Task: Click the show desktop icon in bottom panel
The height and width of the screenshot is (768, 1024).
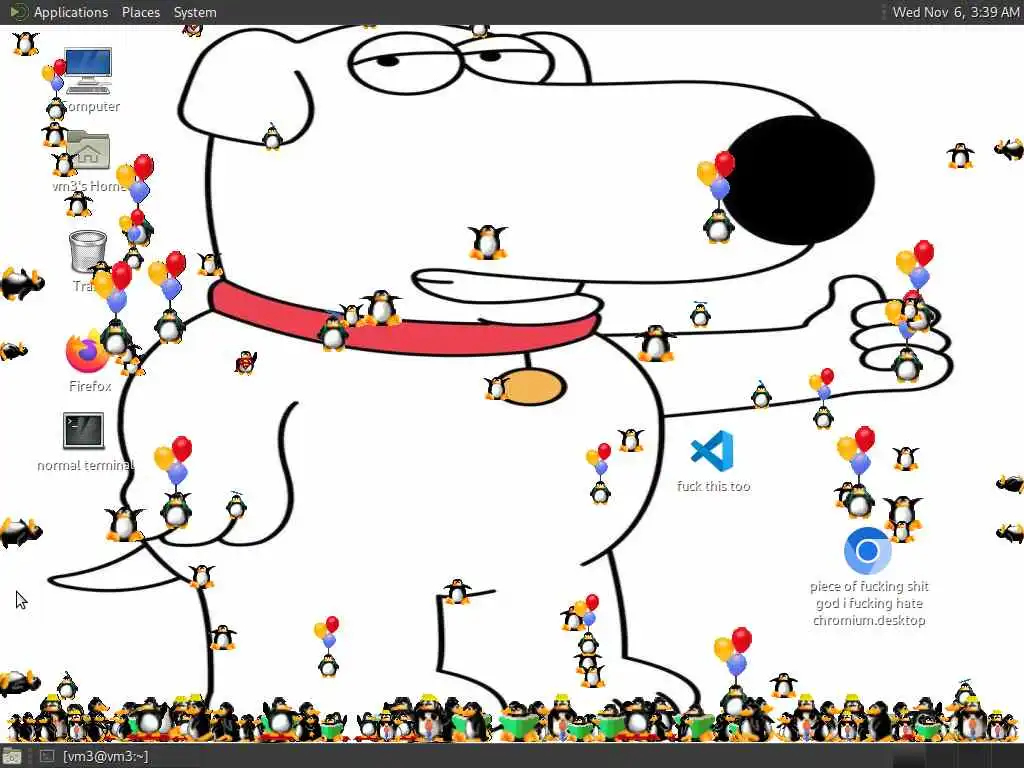Action: tap(12, 757)
